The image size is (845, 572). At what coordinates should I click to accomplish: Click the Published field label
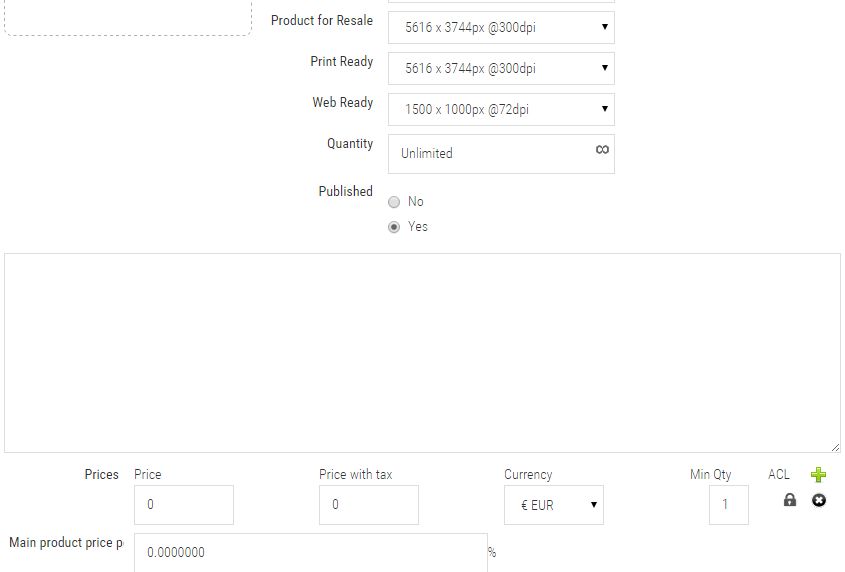[x=345, y=191]
